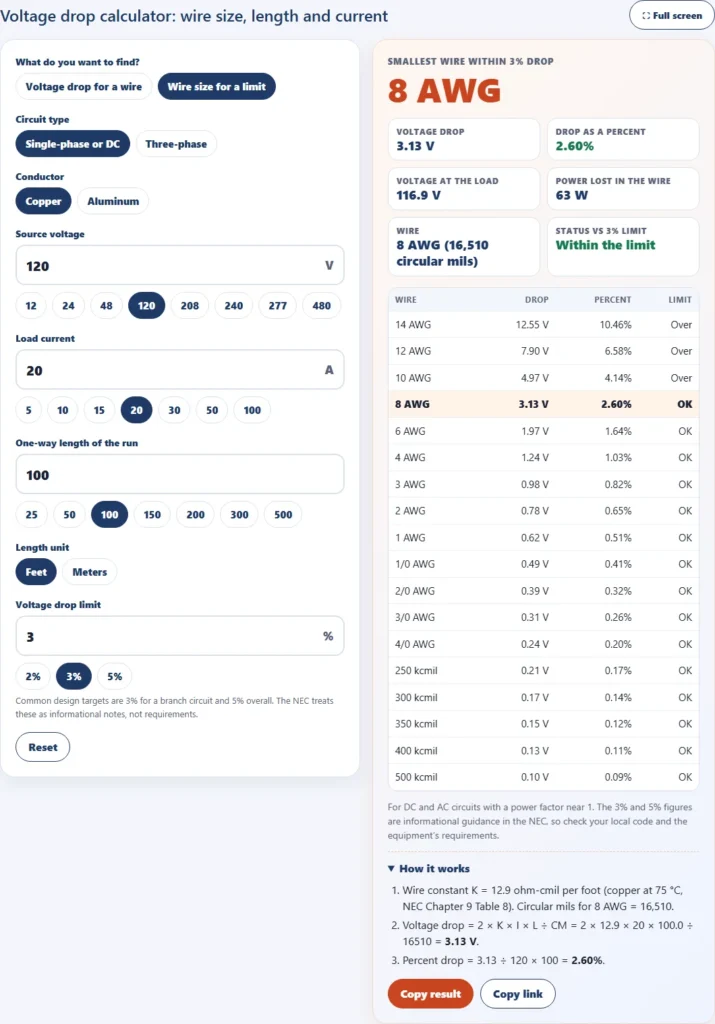Set the drop limit to 2%

click(33, 676)
